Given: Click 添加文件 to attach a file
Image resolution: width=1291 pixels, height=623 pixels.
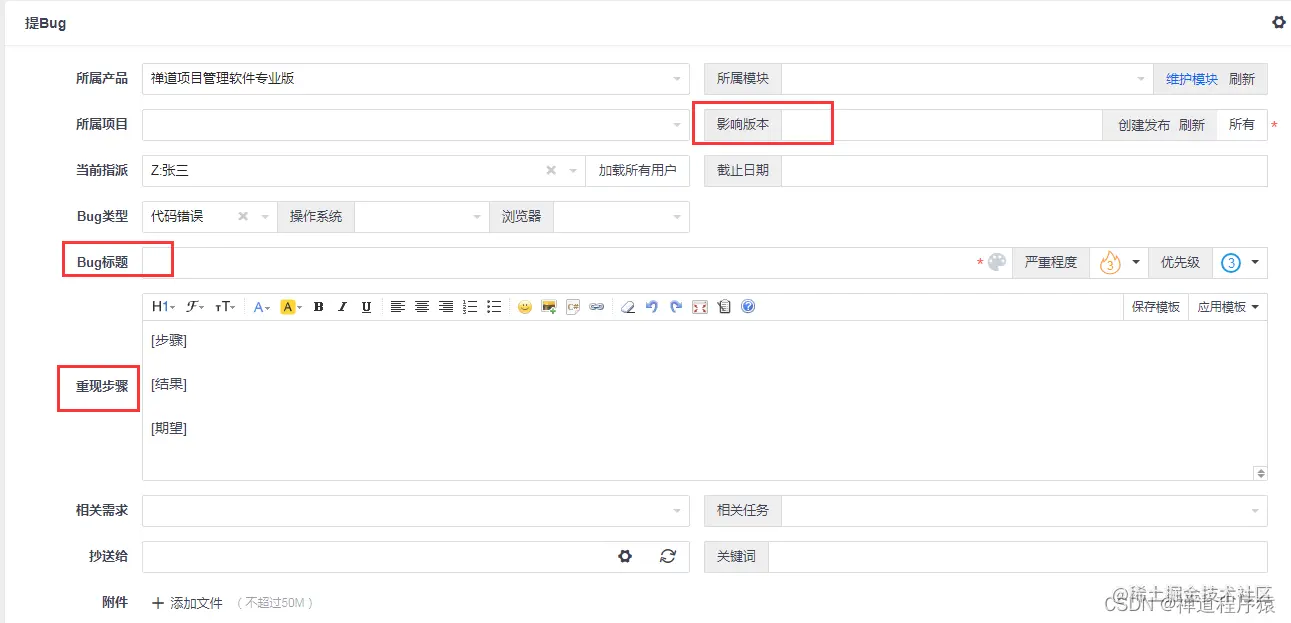Looking at the screenshot, I should pos(193,602).
